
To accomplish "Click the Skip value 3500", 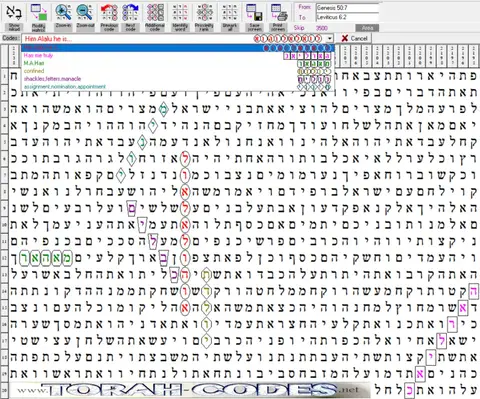I will point(322,28).
